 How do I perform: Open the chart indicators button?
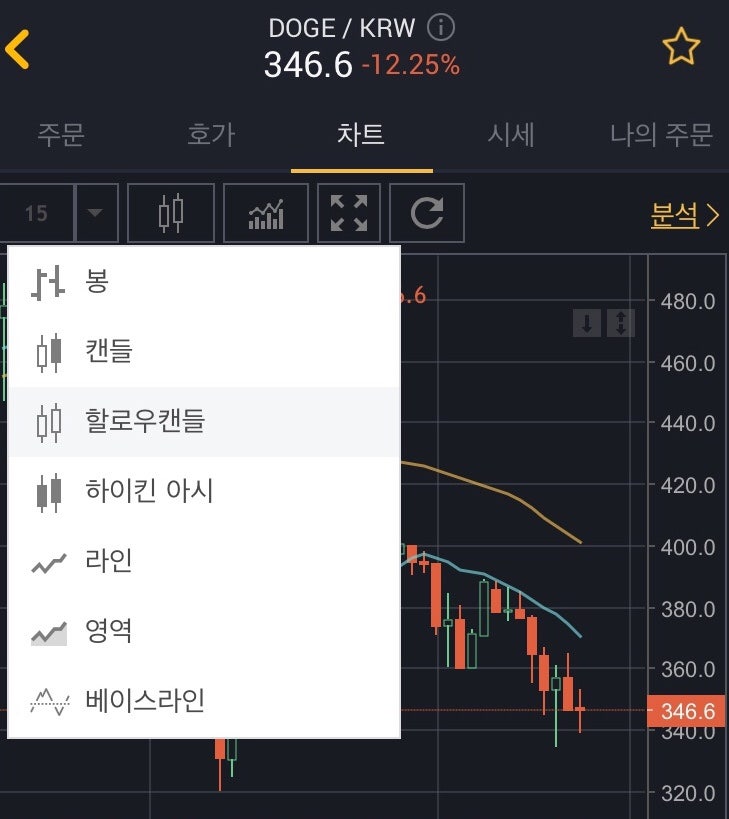[266, 213]
